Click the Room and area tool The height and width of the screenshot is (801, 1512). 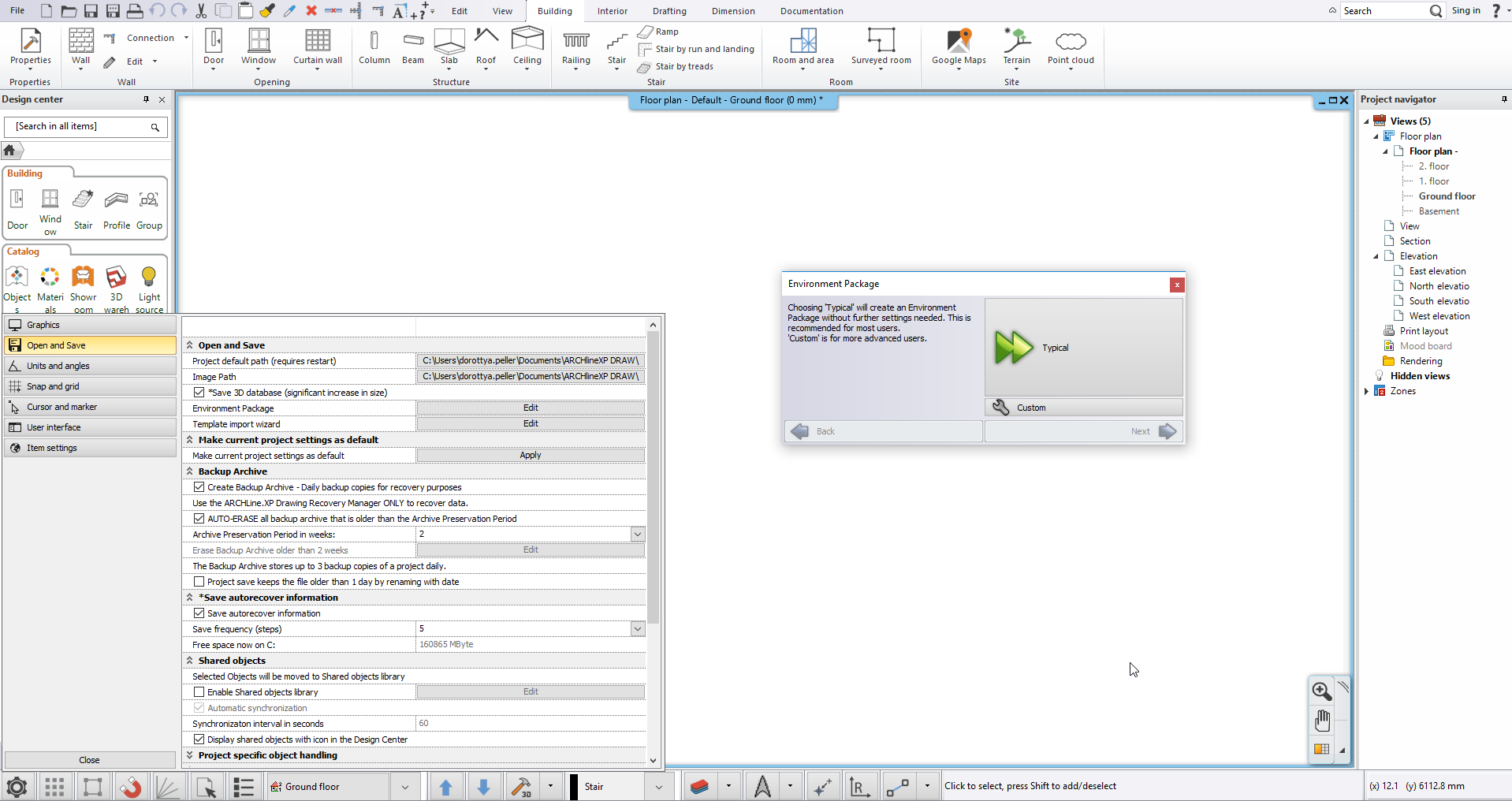[802, 47]
